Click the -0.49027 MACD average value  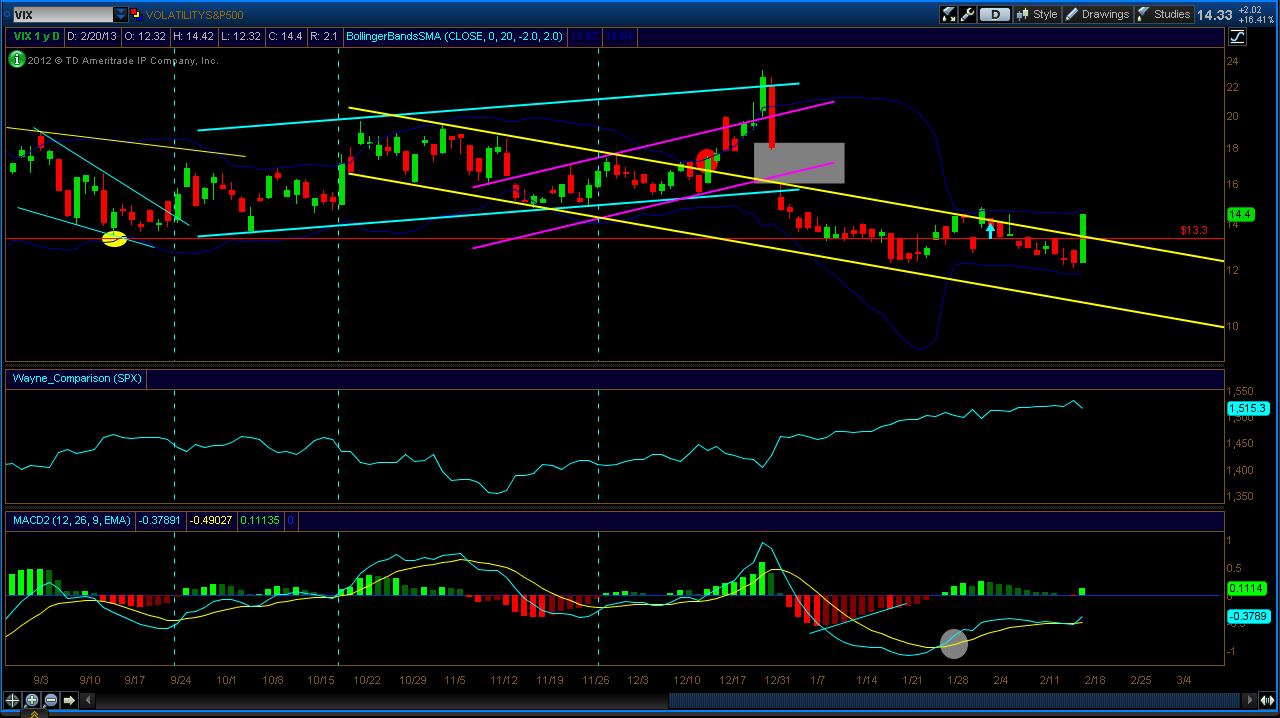tap(212, 521)
